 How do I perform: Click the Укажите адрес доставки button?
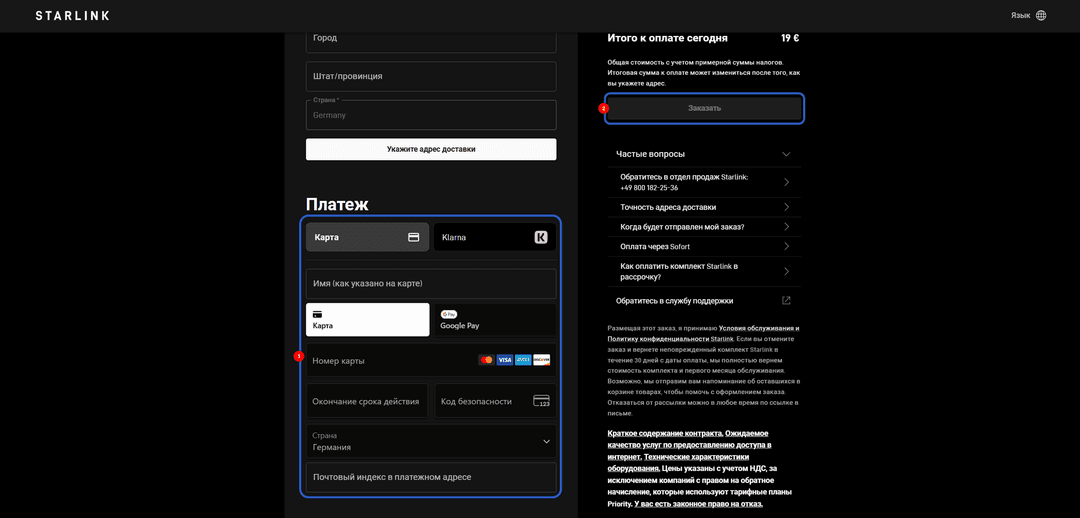pos(431,149)
